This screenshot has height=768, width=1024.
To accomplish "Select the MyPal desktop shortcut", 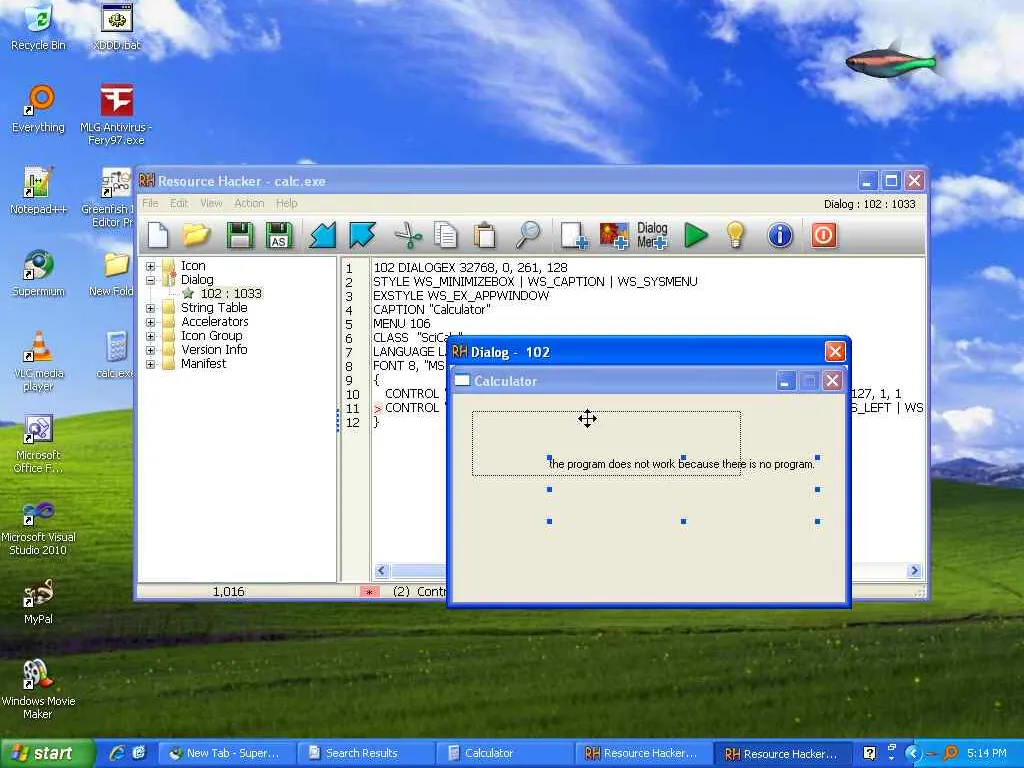I will 38,601.
